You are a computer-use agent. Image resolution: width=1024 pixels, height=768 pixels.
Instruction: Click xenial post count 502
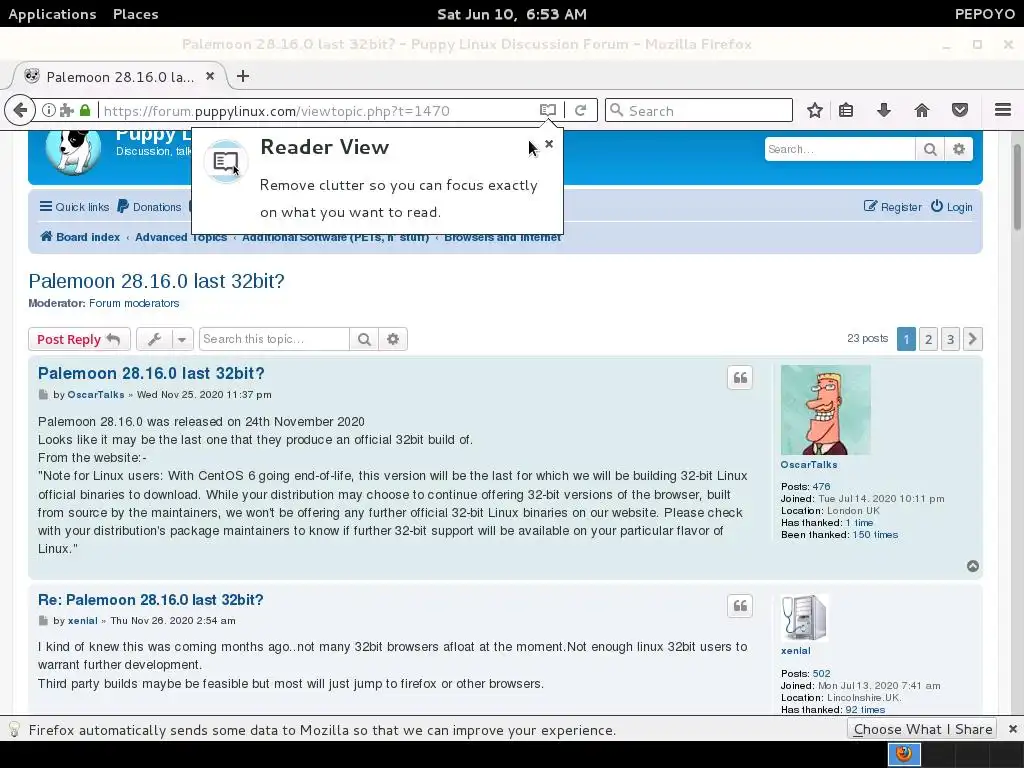pos(822,673)
